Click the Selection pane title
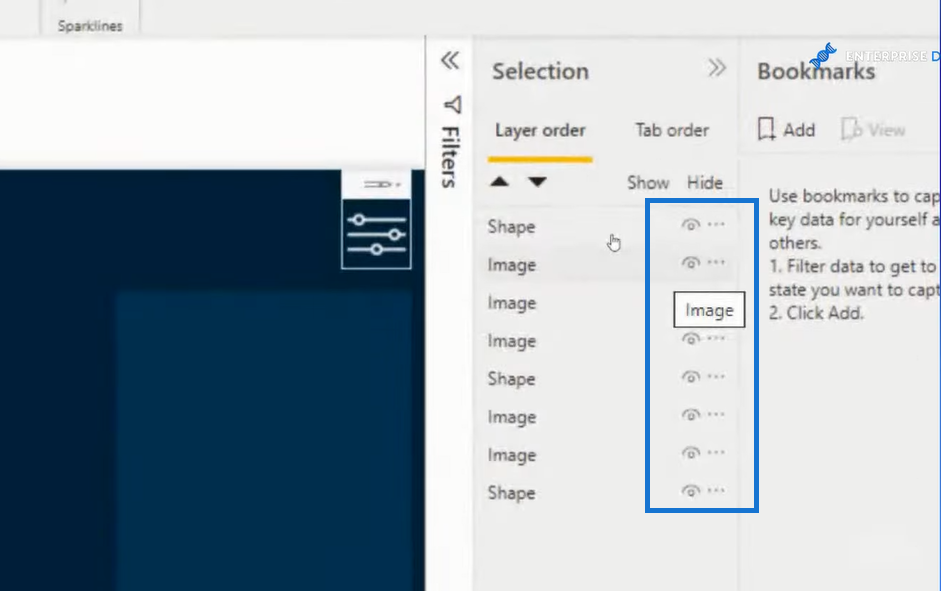941x591 pixels. click(x=541, y=71)
